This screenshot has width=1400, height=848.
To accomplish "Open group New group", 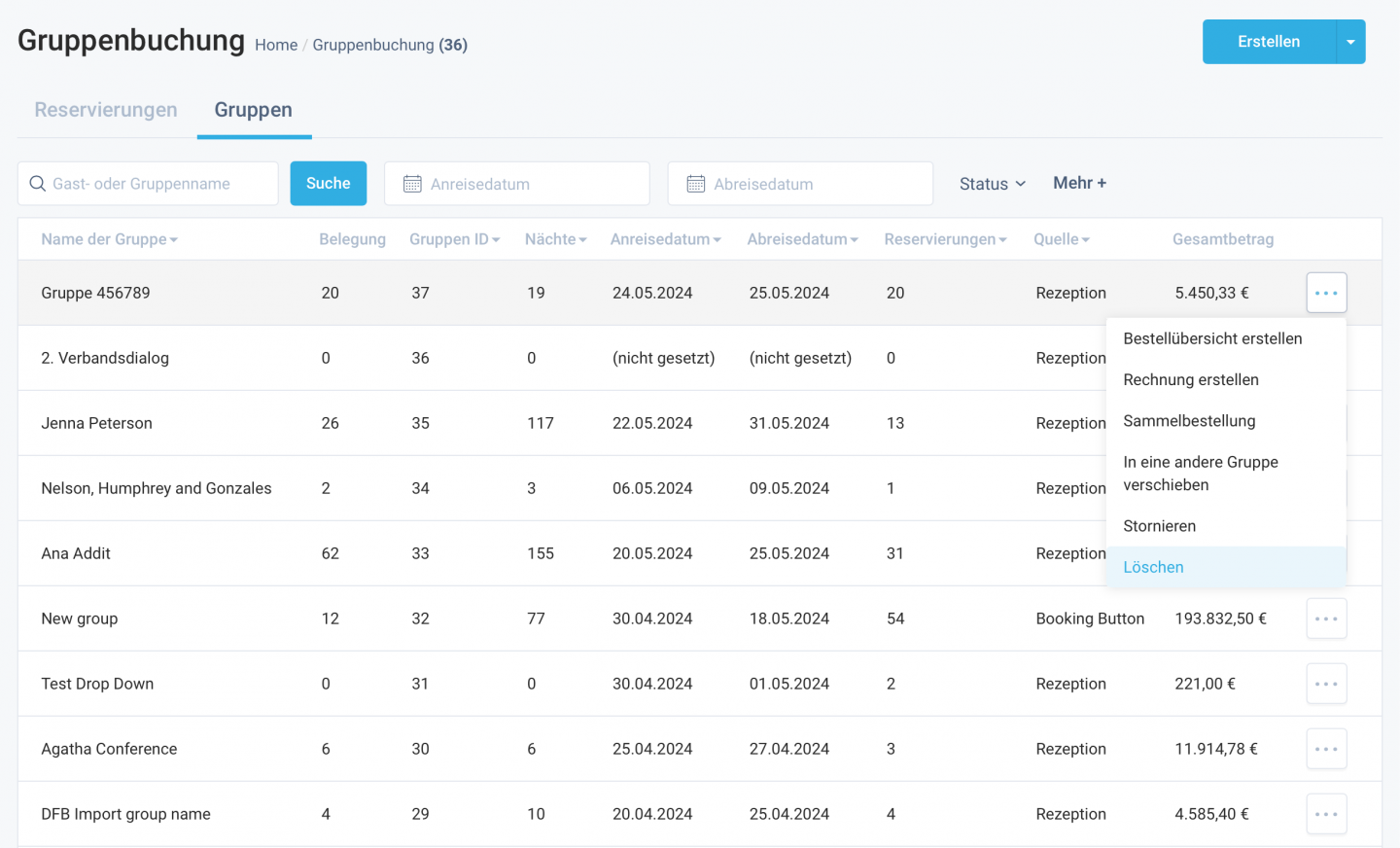I will 80,618.
